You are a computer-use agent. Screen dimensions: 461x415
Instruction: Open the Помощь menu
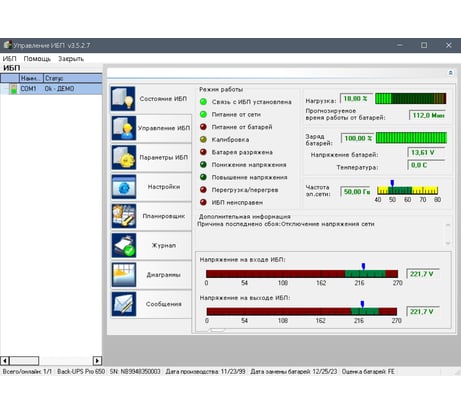(37, 59)
